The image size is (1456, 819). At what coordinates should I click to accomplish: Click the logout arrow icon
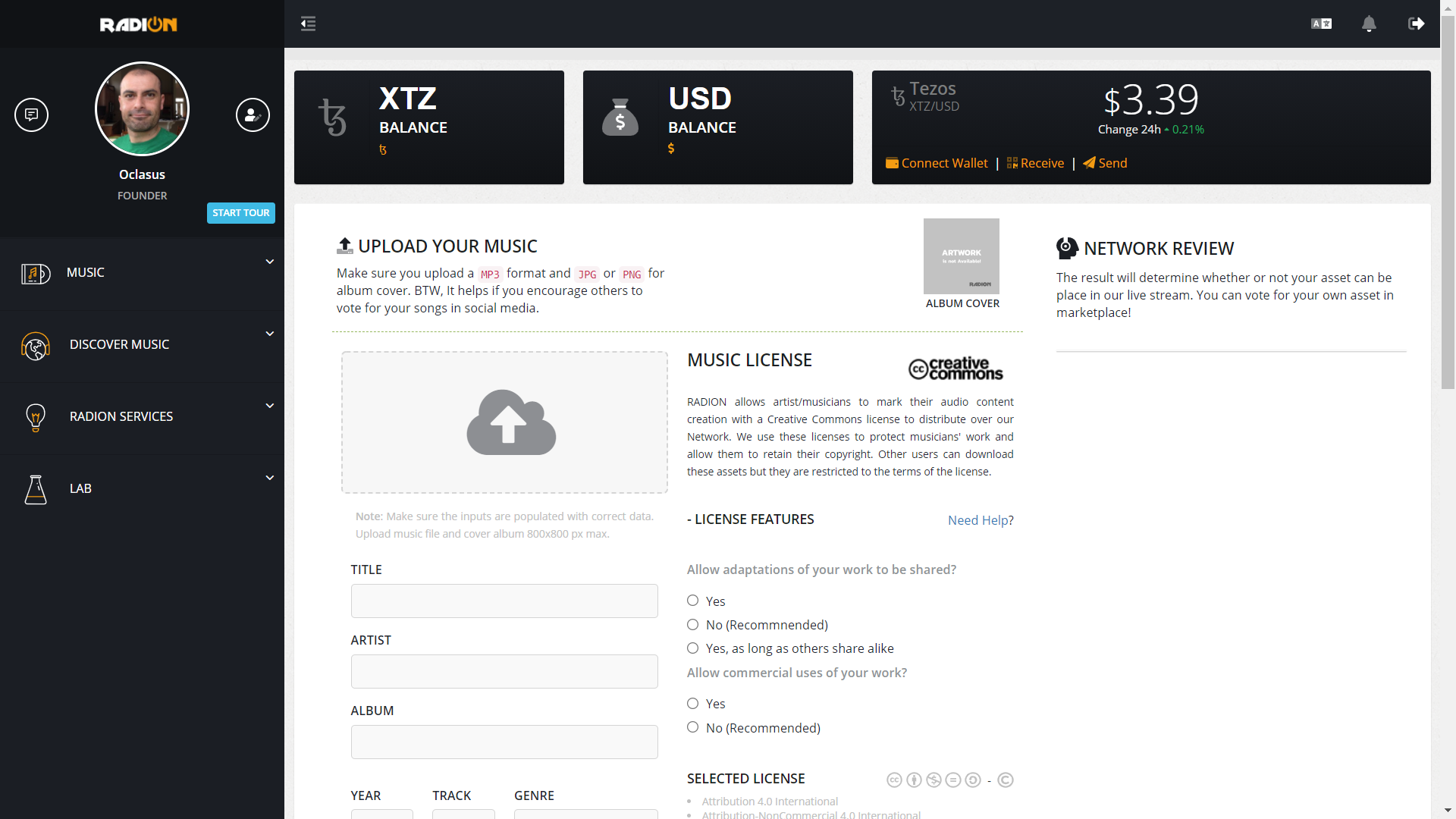(1417, 24)
